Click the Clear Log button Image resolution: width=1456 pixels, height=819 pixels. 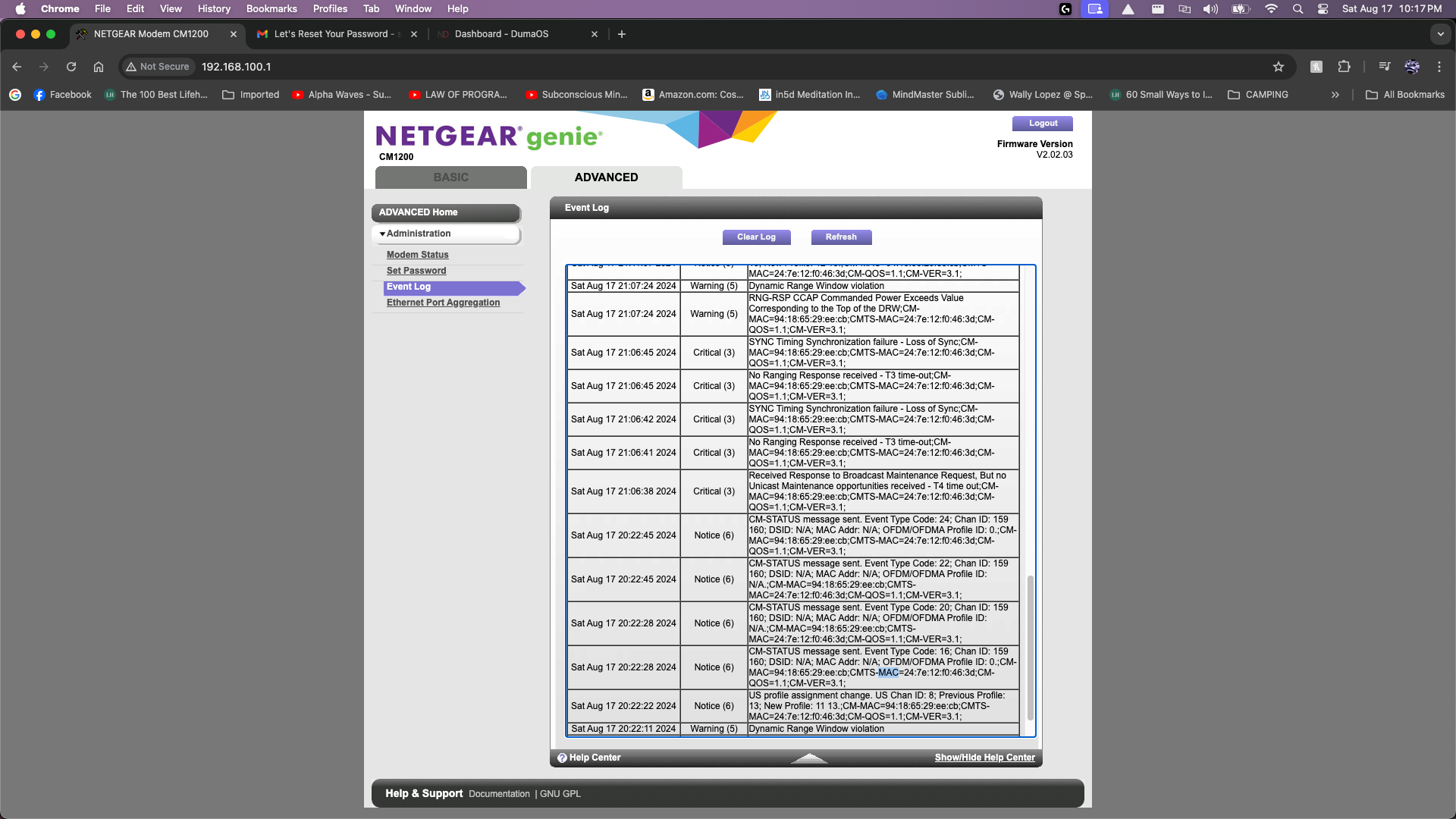tap(756, 237)
